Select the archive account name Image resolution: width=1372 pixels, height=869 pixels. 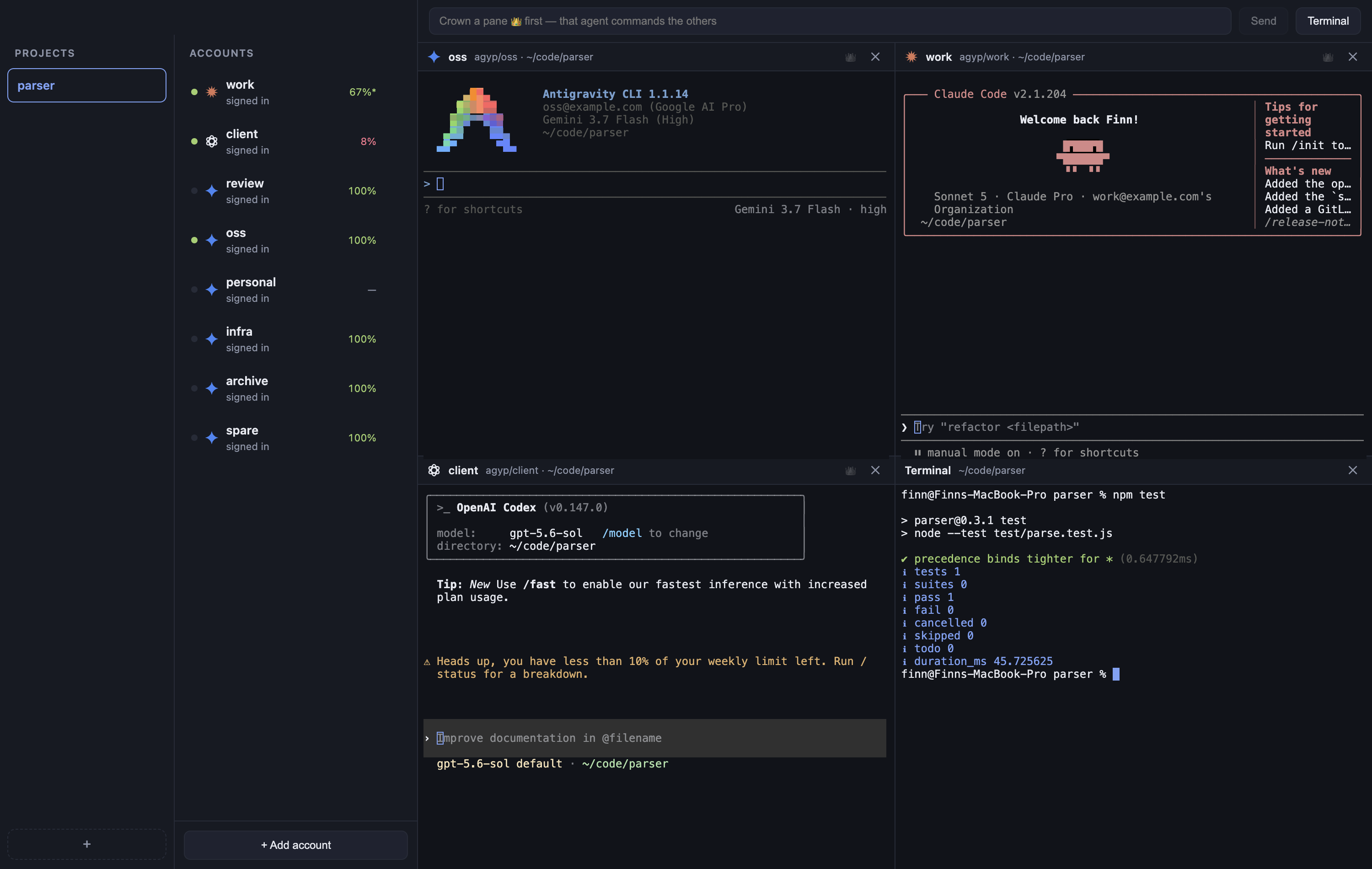point(247,381)
